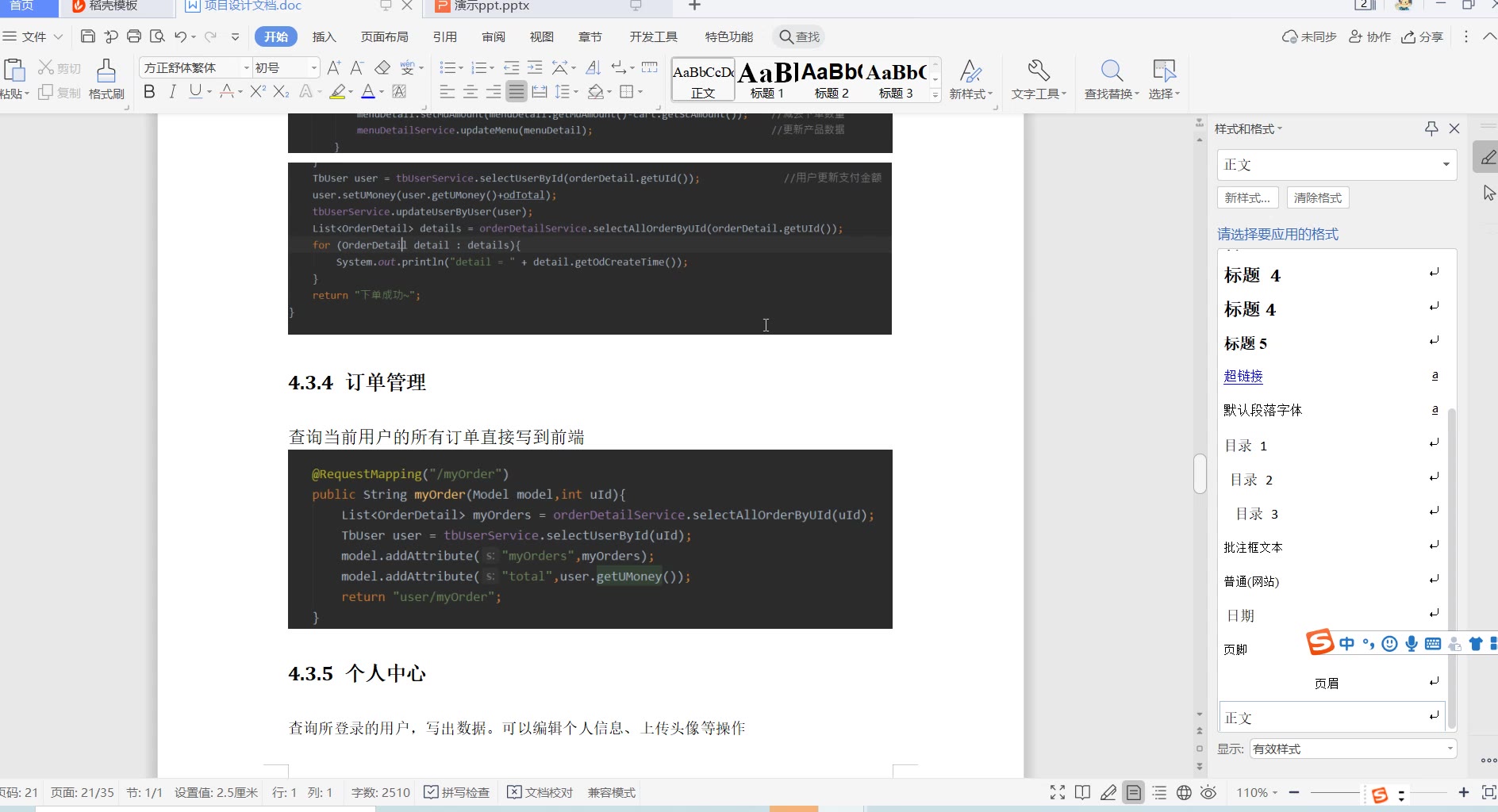Open the 有效样式 display dropdown
This screenshot has width=1498, height=812.
coord(1353,749)
